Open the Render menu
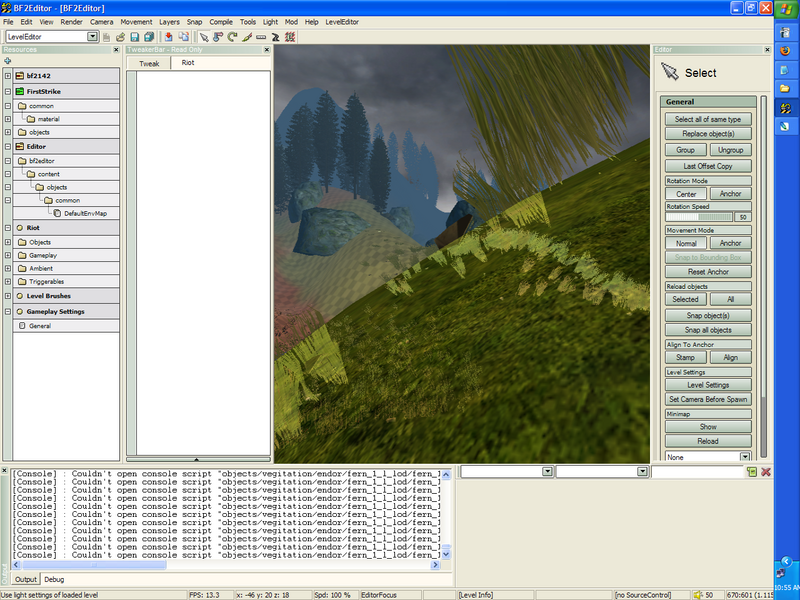The image size is (800, 600). (71, 22)
